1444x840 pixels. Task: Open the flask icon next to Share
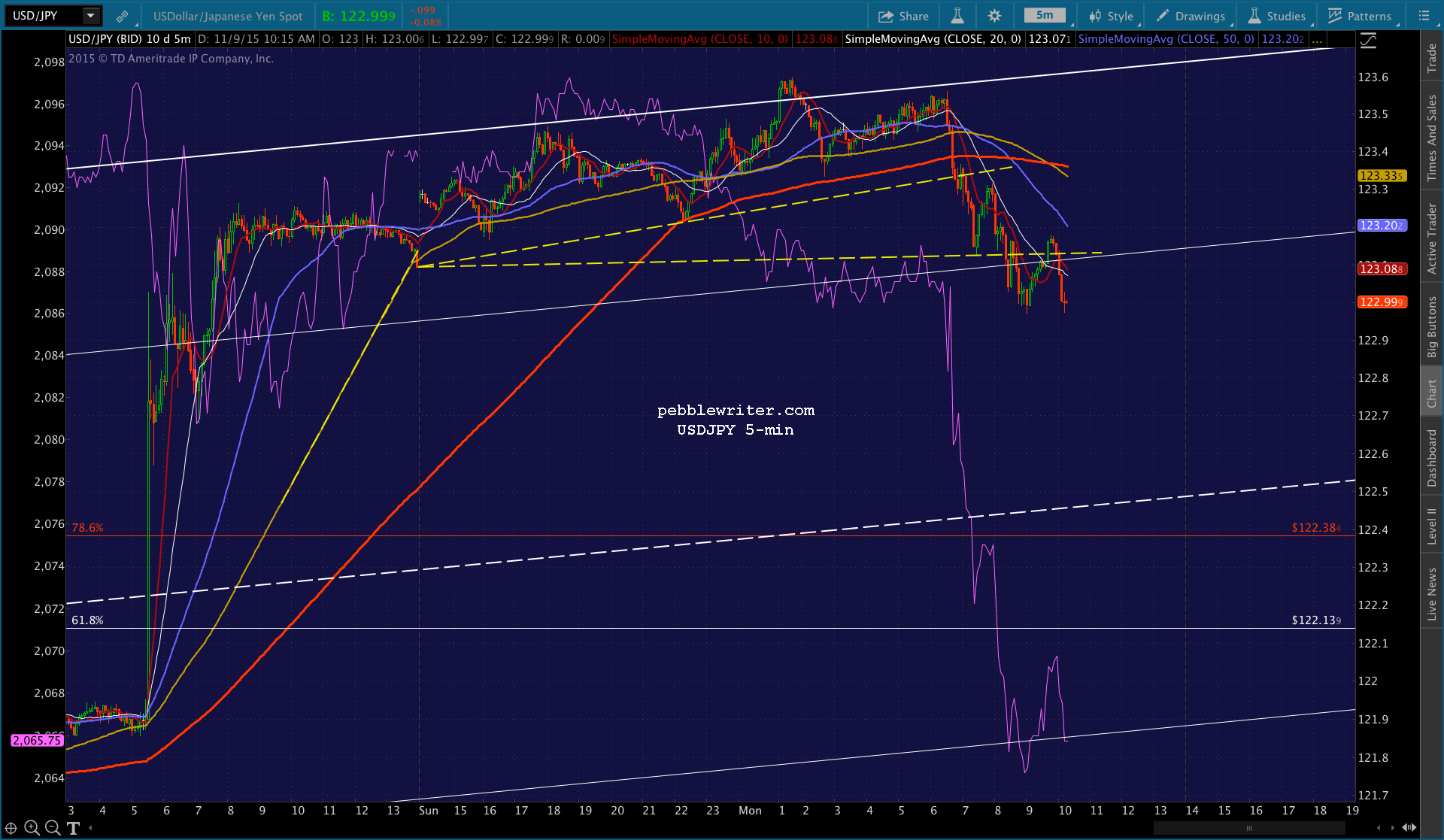pyautogui.click(x=957, y=16)
